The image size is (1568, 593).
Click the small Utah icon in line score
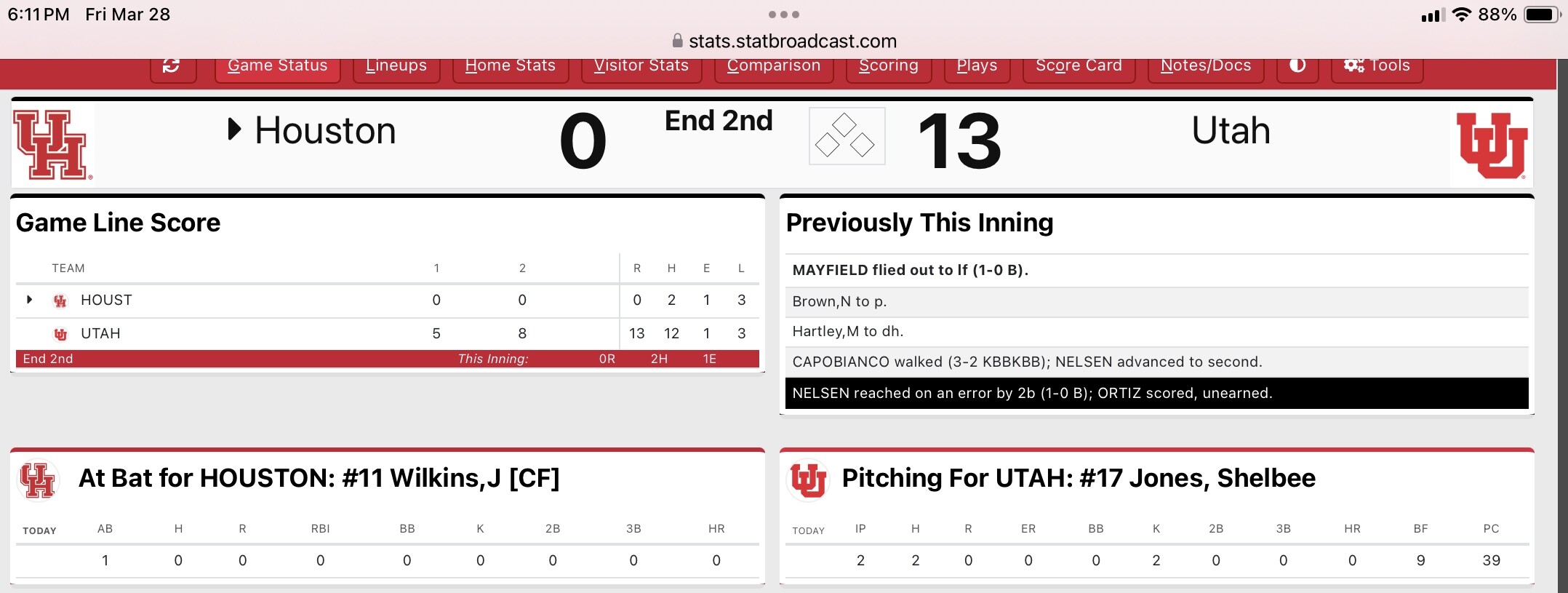(x=60, y=335)
